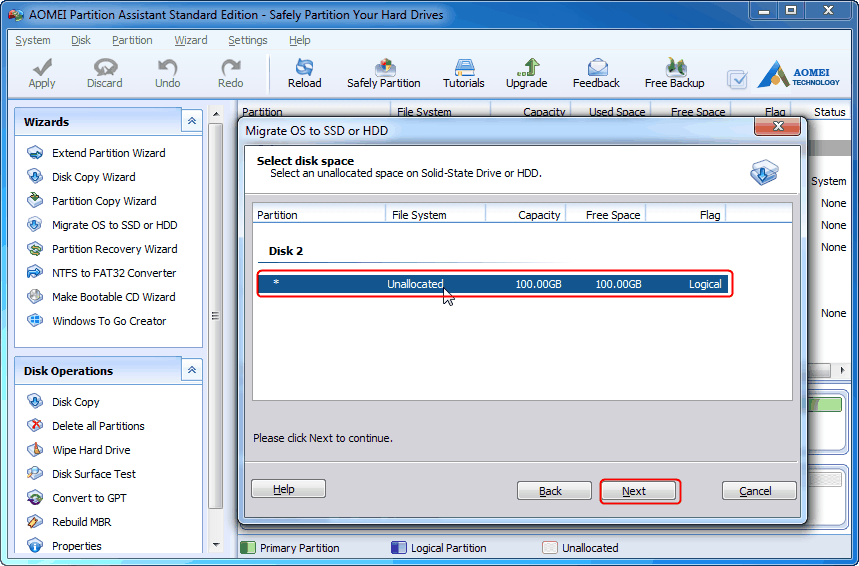Open the Tutorials toolbar icon
859x566 pixels.
point(464,67)
